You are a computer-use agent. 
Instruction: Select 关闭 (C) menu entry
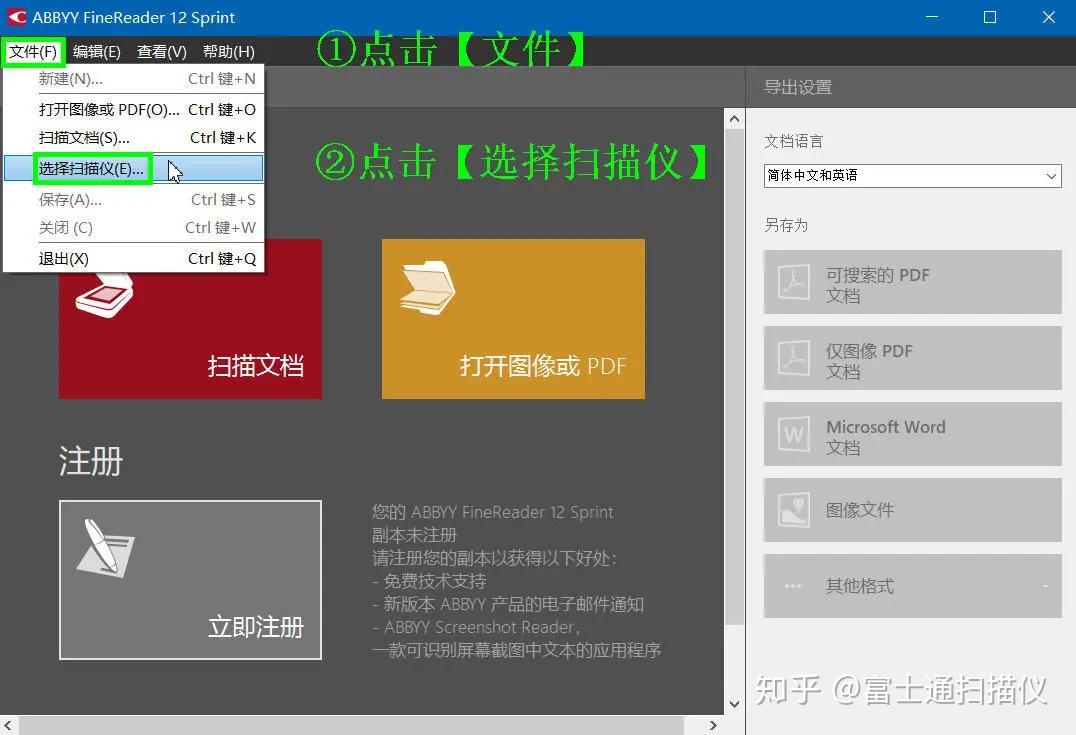point(134,227)
